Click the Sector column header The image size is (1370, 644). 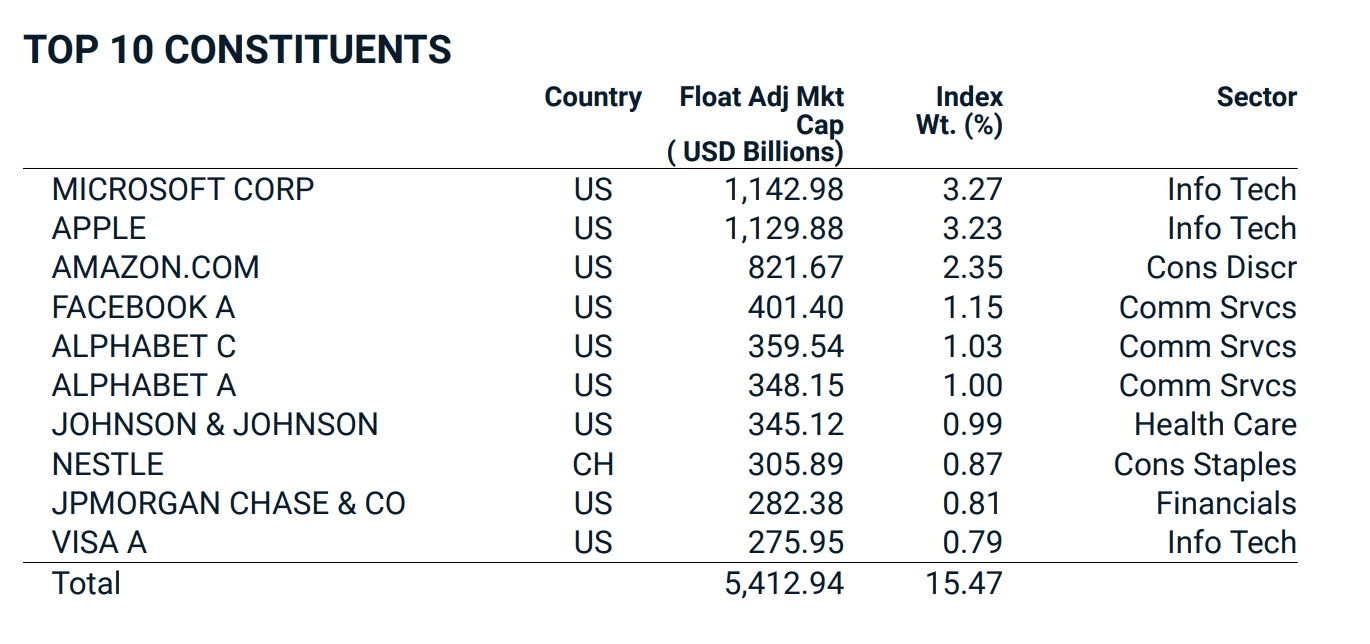1256,97
